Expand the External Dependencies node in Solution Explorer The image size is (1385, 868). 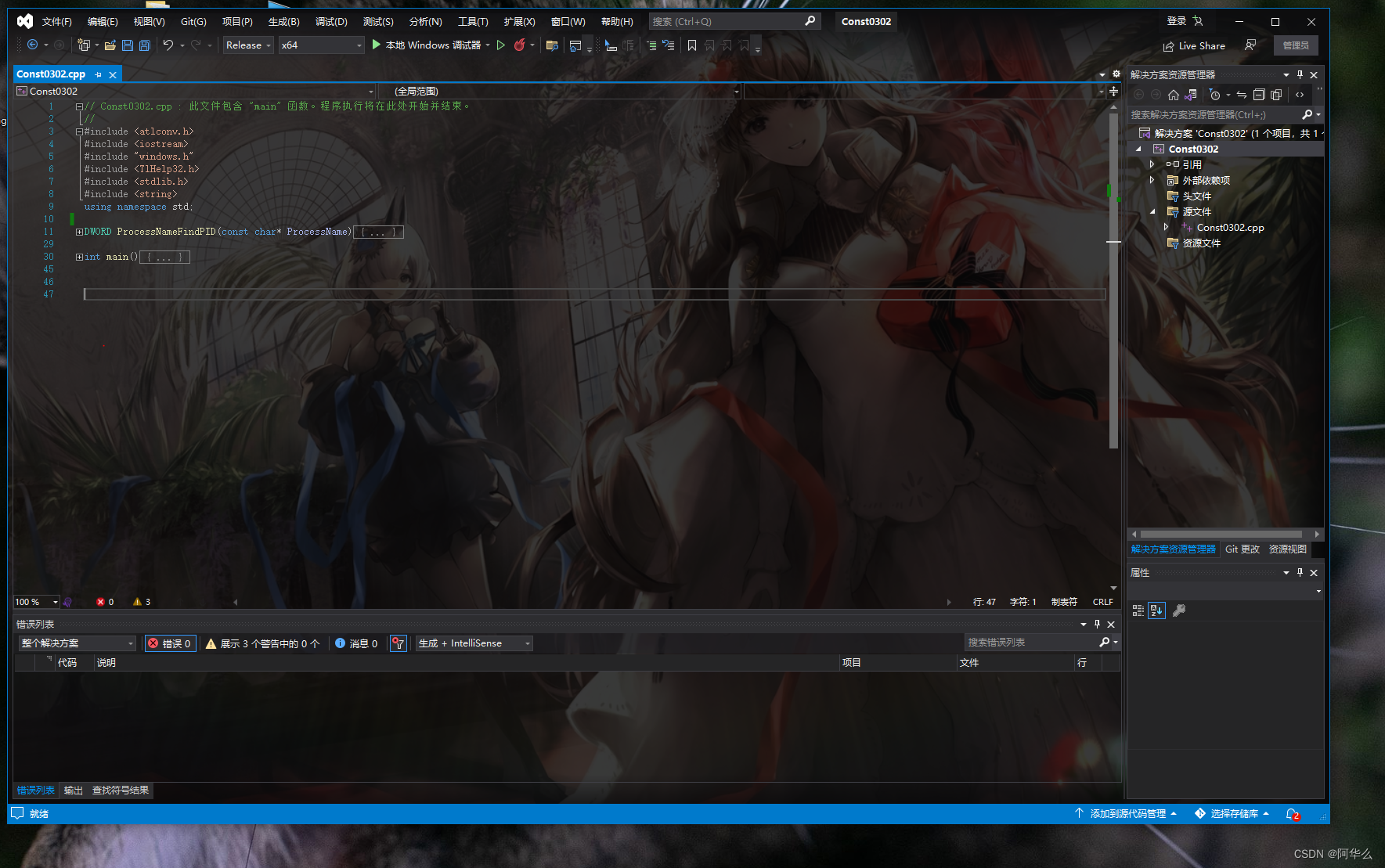[x=1152, y=180]
